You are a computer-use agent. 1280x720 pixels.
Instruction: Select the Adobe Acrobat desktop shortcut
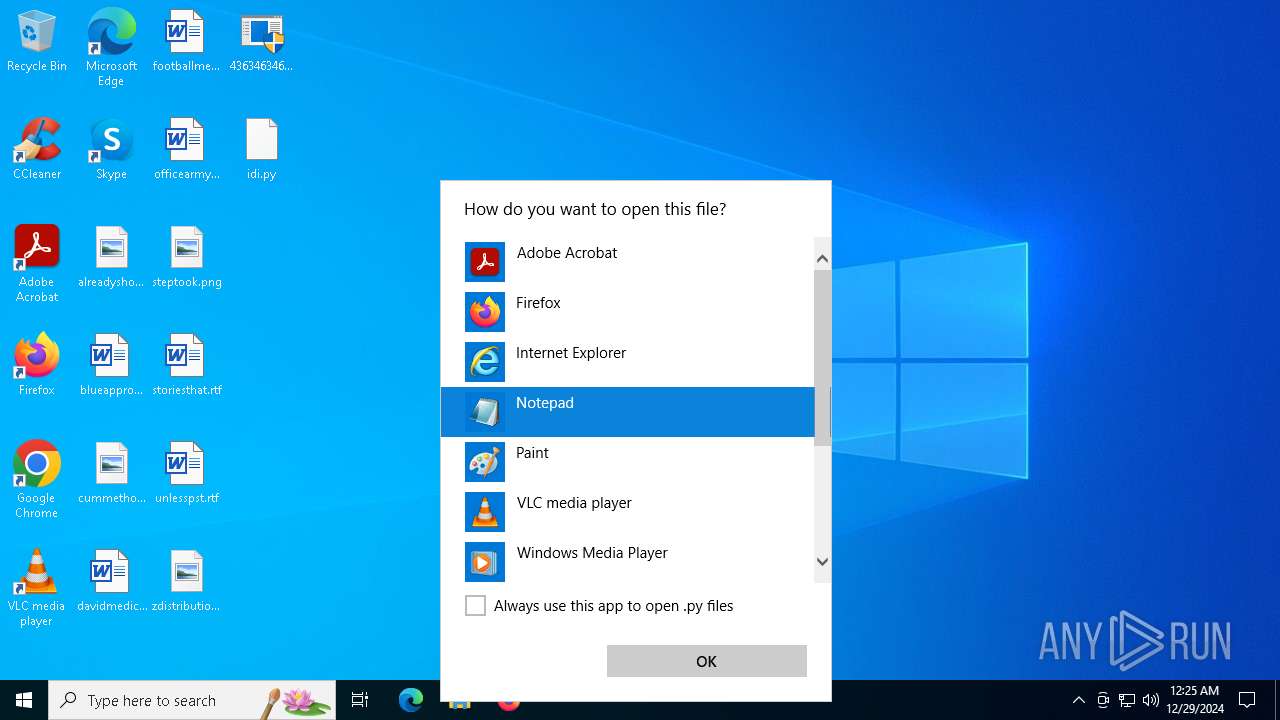tap(37, 264)
